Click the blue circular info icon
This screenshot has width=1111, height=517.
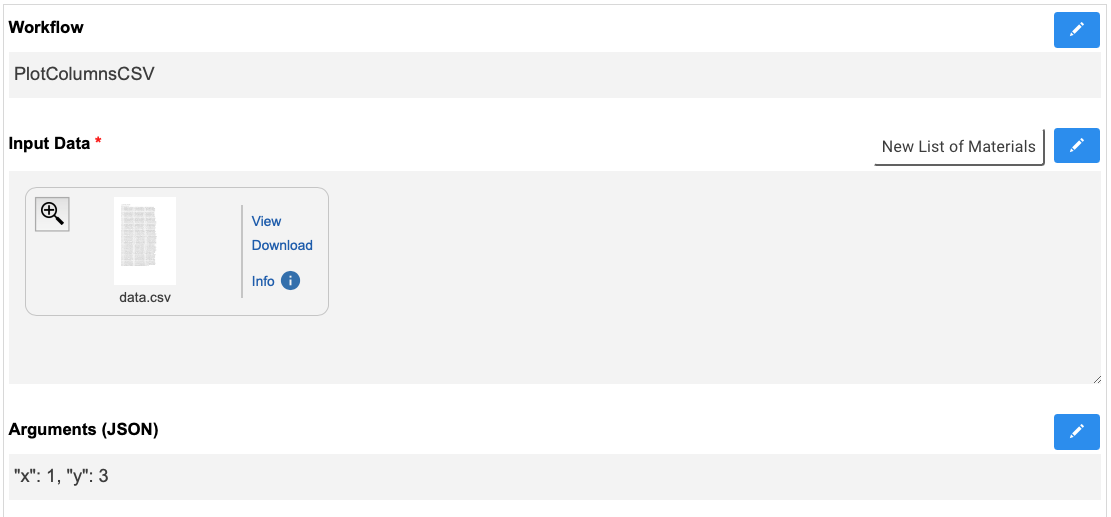coord(291,281)
